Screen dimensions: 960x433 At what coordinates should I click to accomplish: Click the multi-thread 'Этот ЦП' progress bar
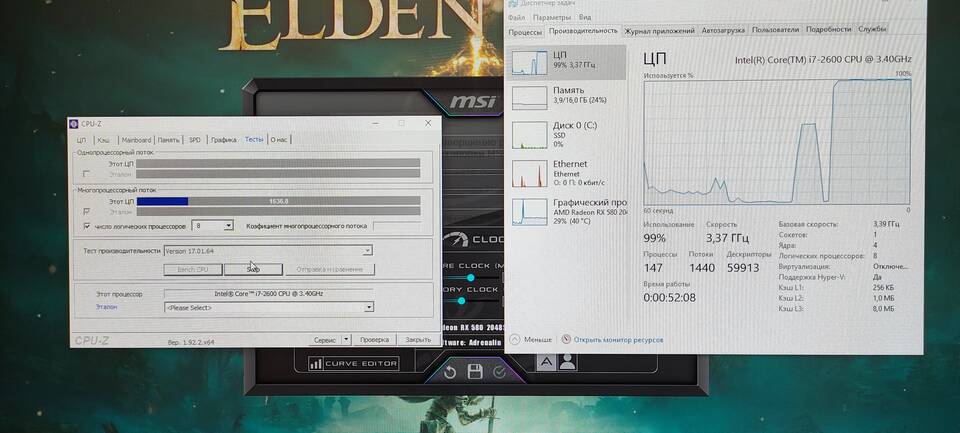pyautogui.click(x=278, y=201)
